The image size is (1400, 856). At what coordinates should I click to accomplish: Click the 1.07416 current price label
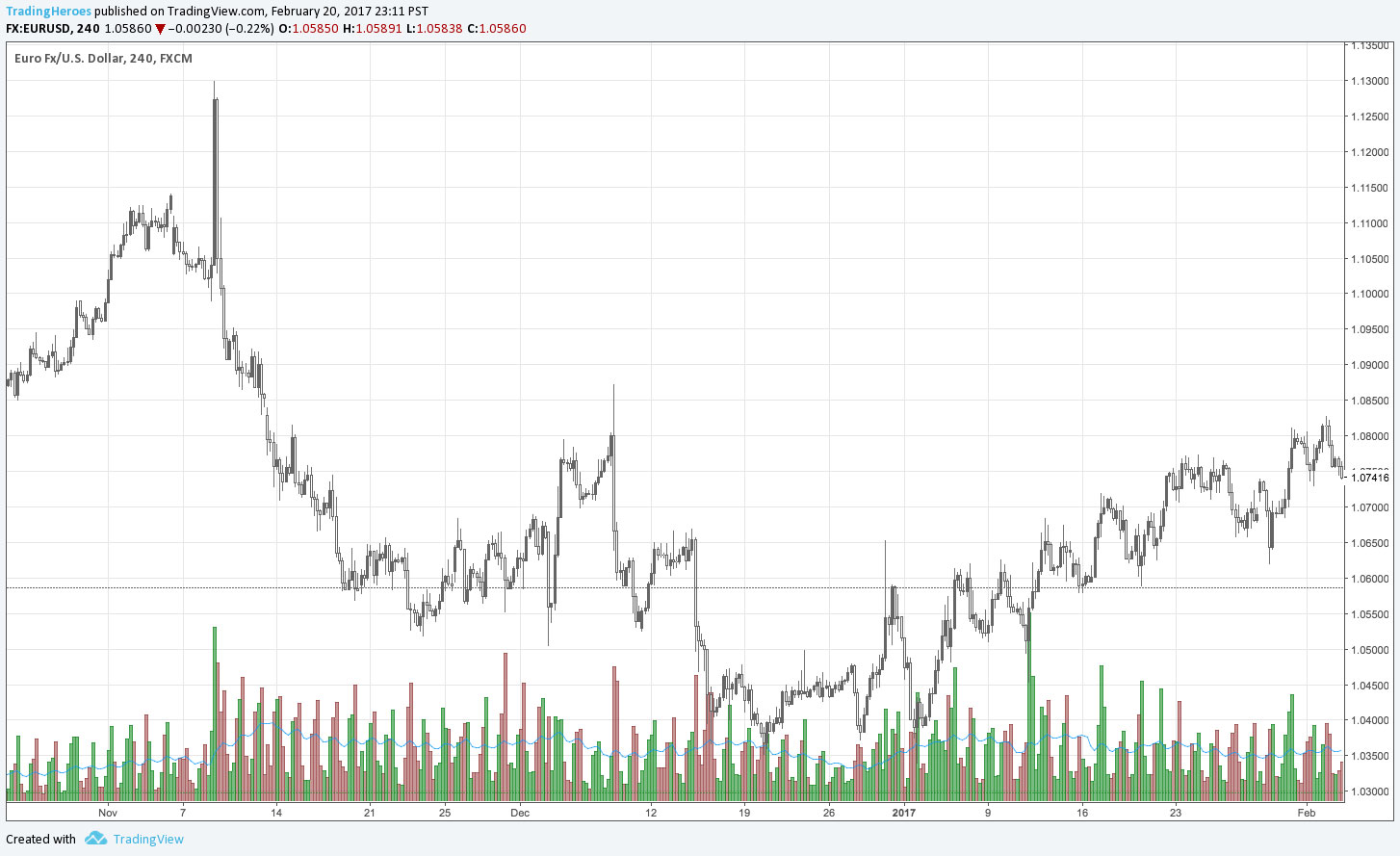pyautogui.click(x=1370, y=478)
